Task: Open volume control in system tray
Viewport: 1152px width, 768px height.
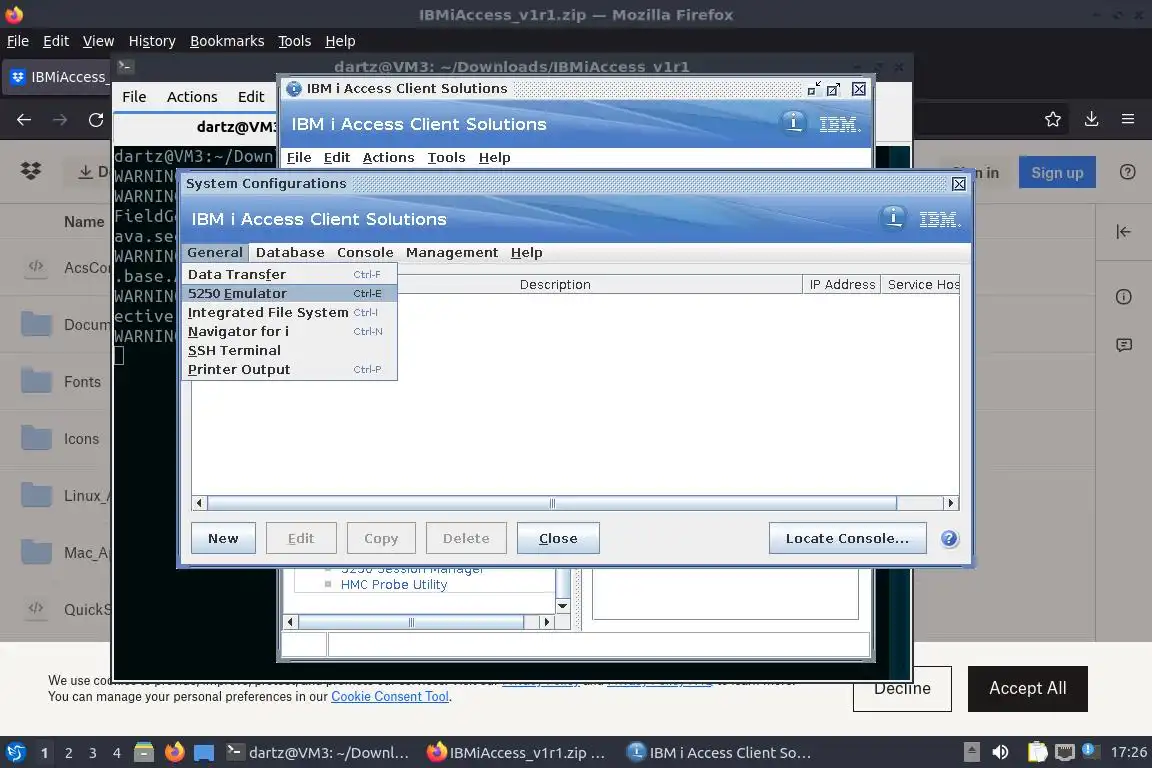Action: tap(1000, 752)
